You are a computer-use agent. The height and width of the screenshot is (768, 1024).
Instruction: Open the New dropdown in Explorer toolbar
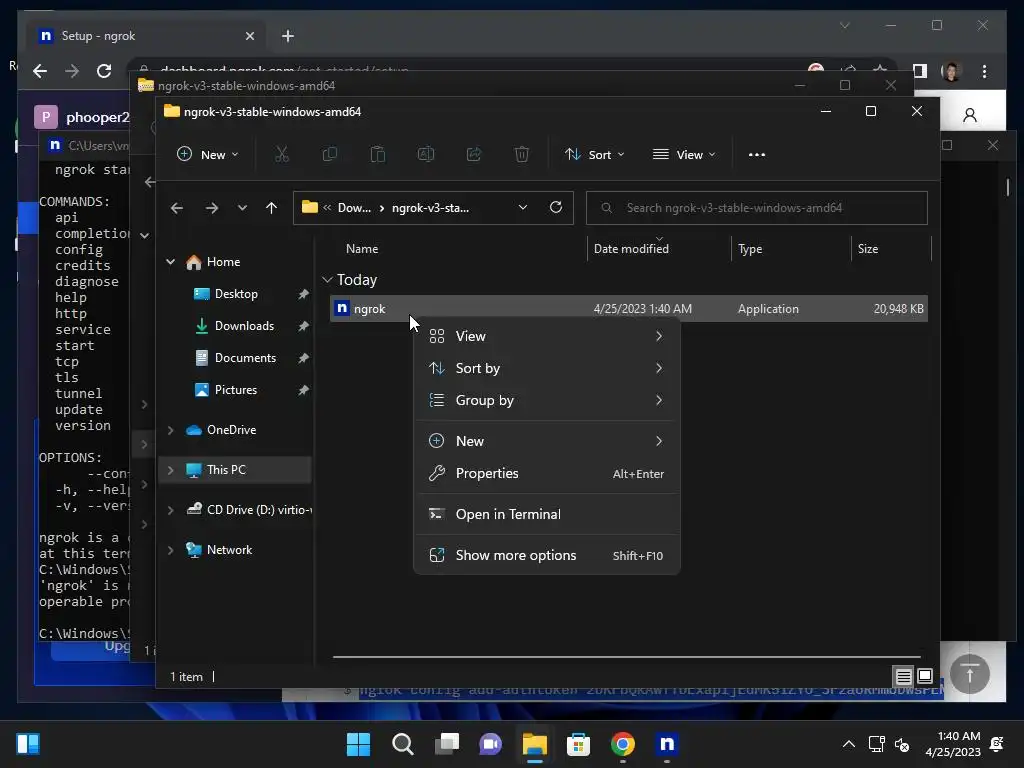(208, 155)
